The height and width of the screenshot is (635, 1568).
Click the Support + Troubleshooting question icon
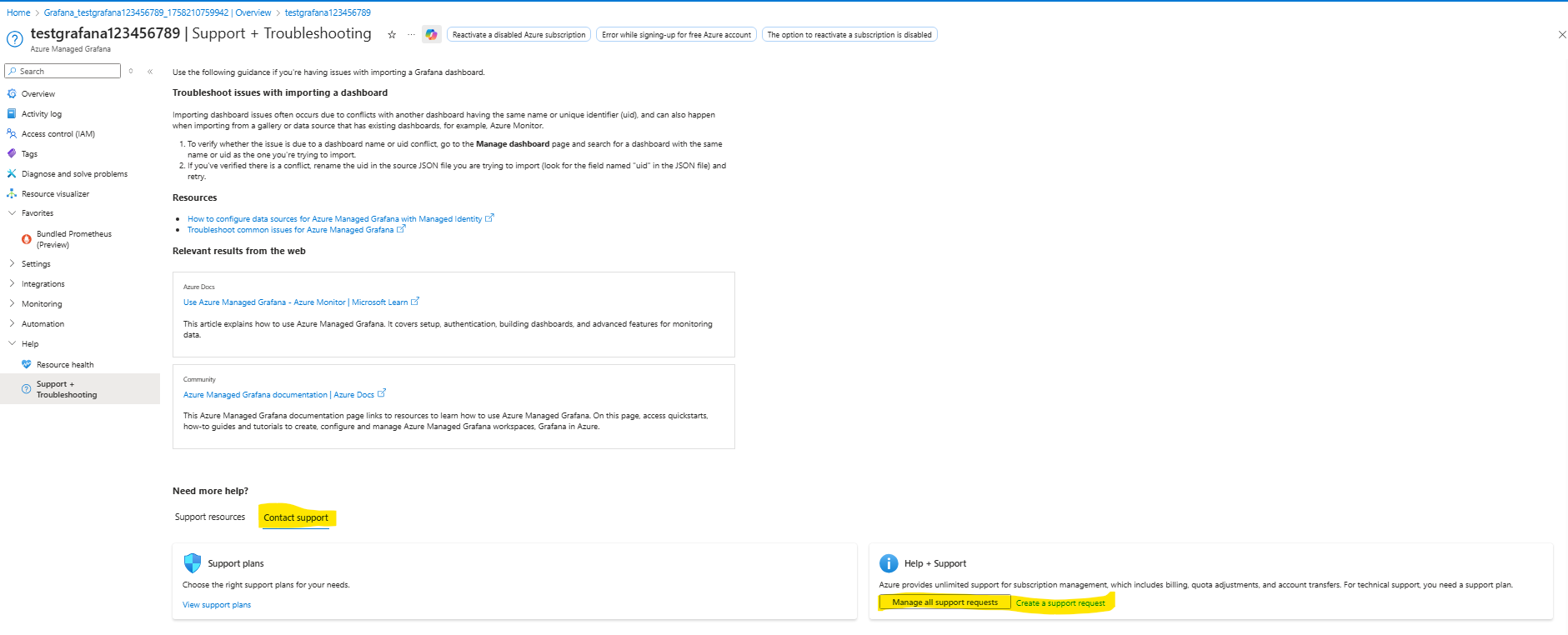coord(27,389)
